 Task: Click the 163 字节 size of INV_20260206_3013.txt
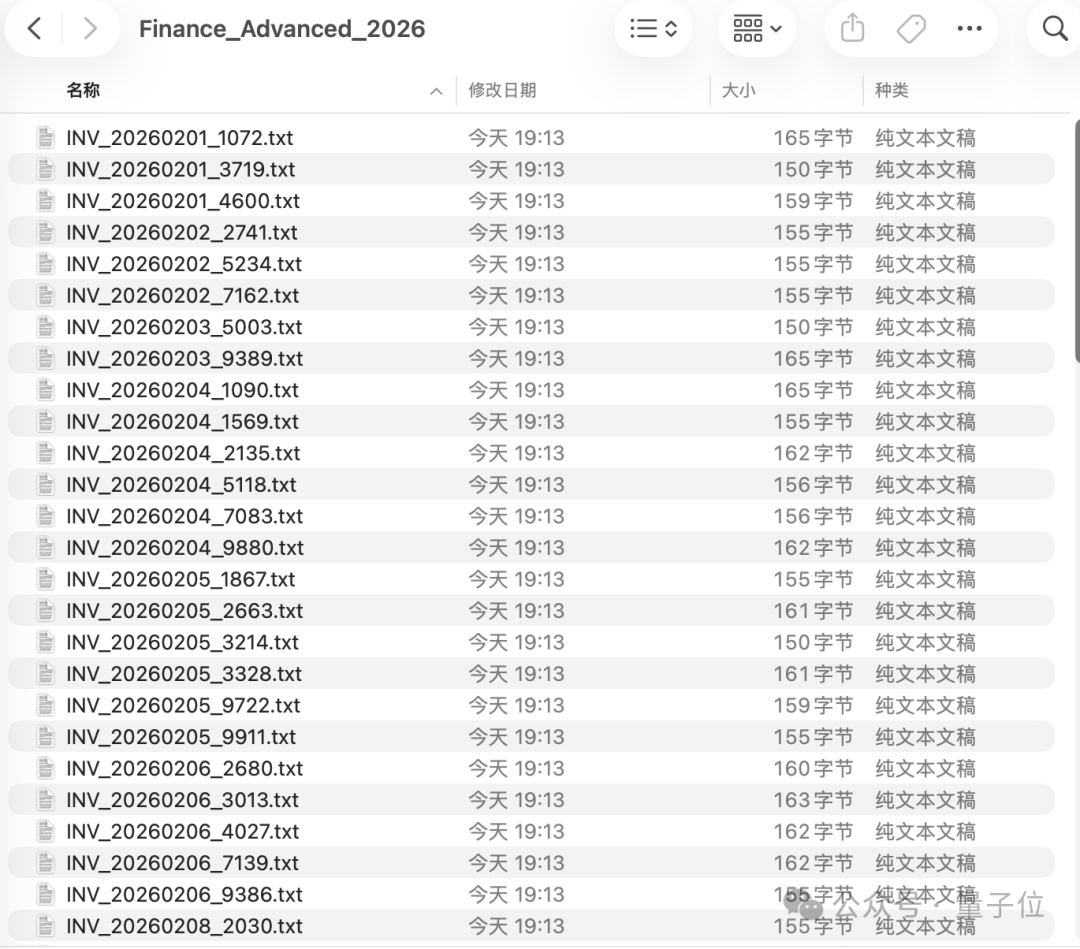pos(813,800)
